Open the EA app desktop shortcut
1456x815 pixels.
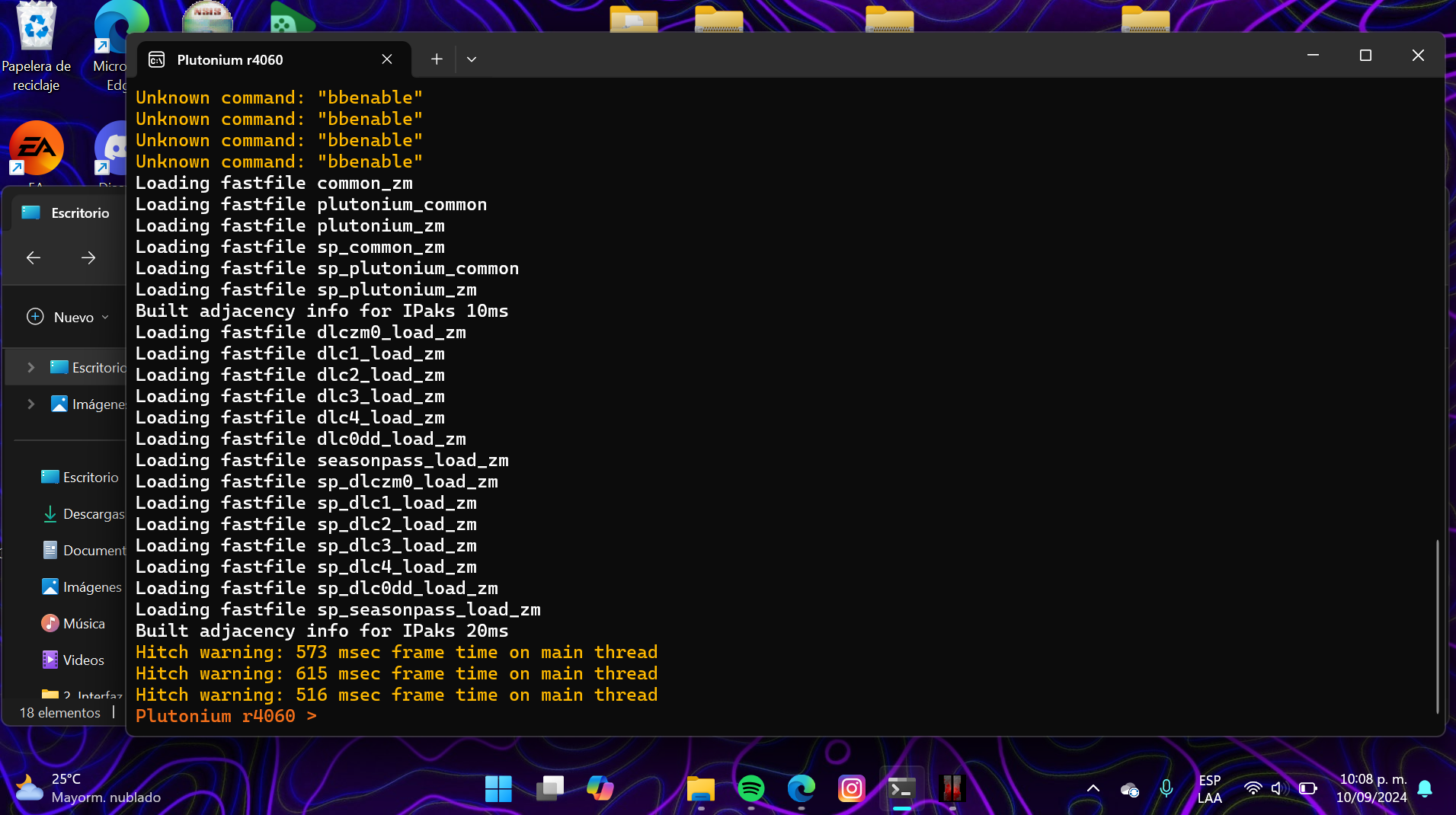point(36,149)
